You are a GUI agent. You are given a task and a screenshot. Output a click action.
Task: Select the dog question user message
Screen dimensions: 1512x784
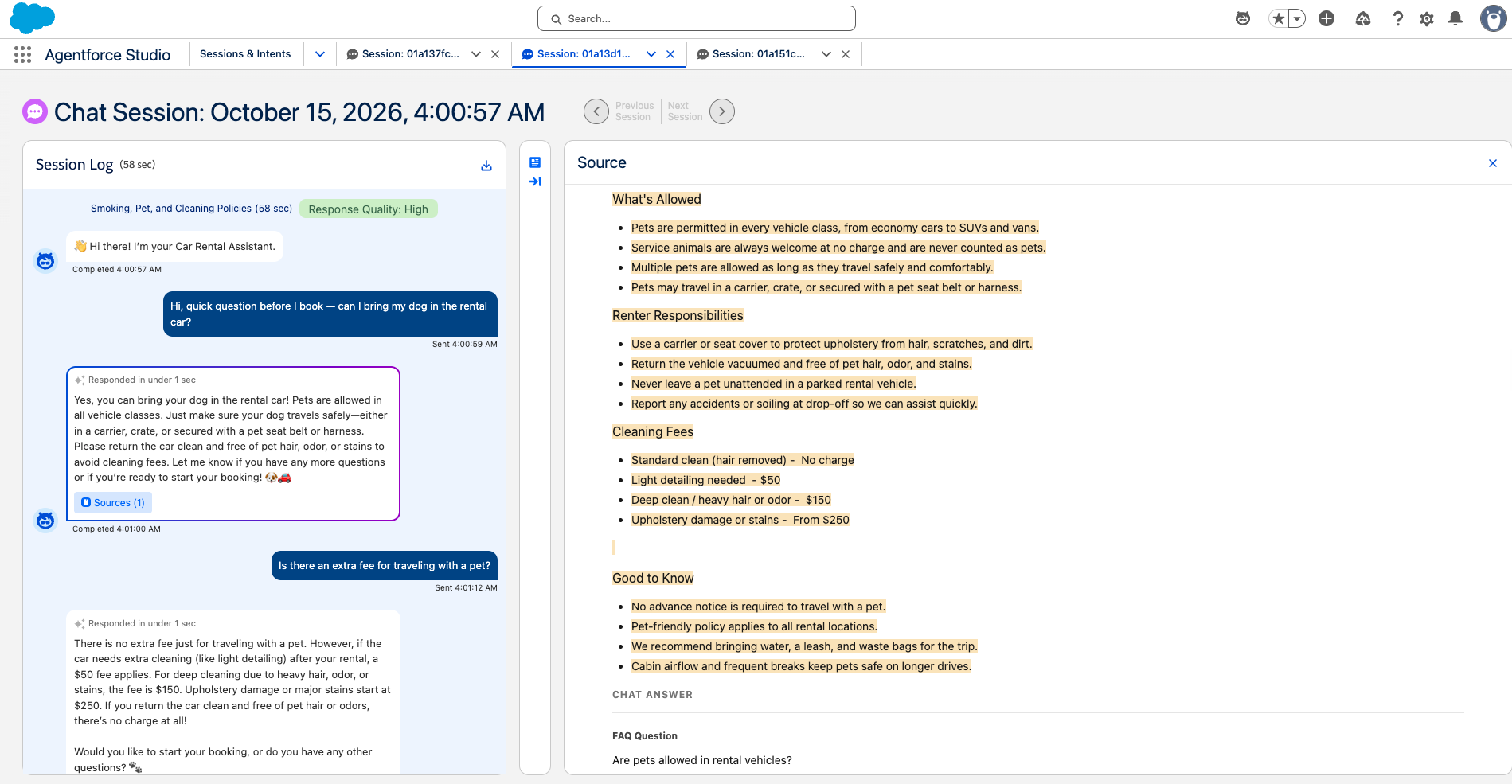330,314
